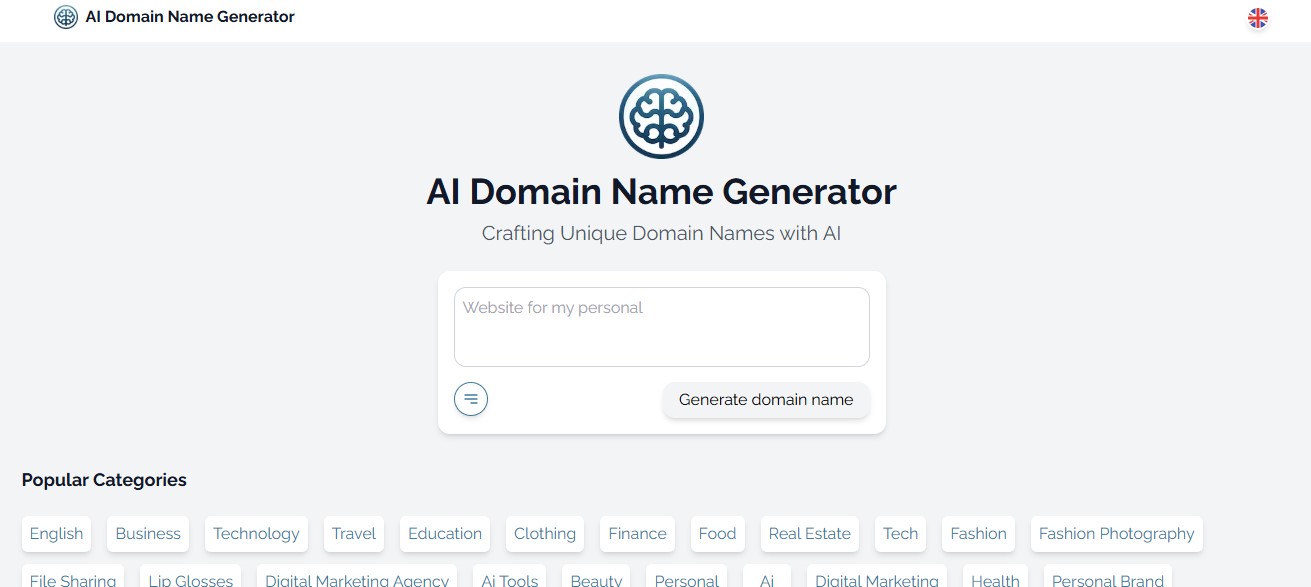Image resolution: width=1311 pixels, height=587 pixels.
Task: Focus the domain description text area
Action: click(x=662, y=327)
